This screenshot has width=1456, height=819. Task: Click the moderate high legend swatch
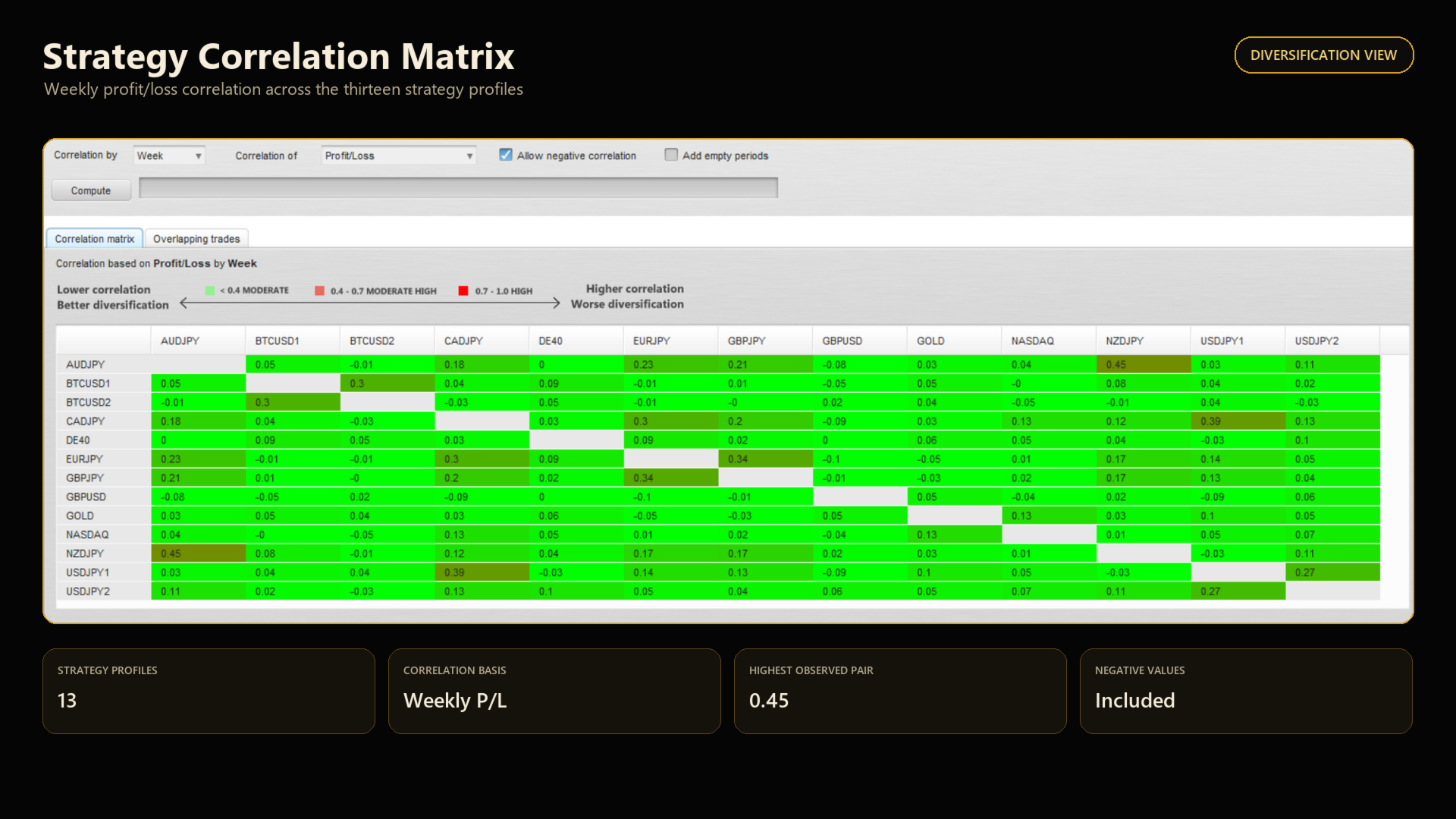pos(319,290)
